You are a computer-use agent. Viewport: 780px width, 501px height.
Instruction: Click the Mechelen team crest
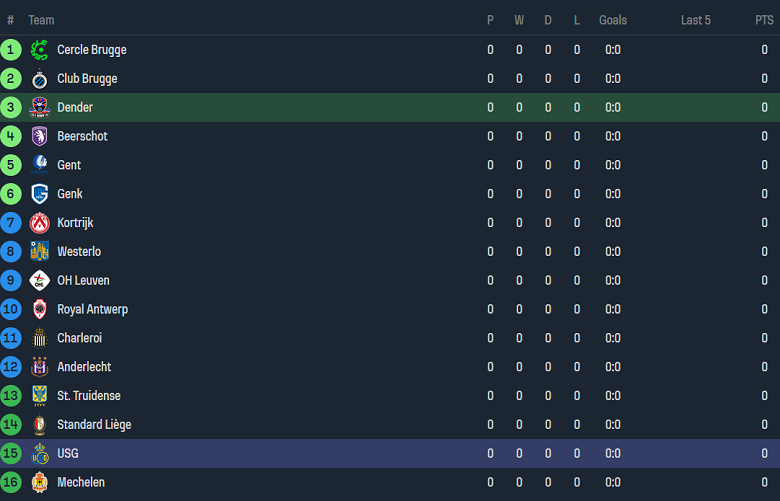click(40, 482)
